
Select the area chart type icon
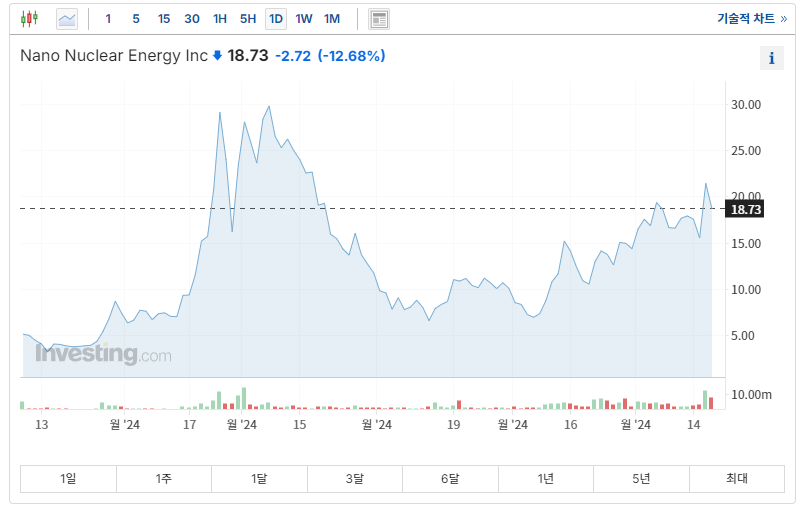pyautogui.click(x=67, y=19)
